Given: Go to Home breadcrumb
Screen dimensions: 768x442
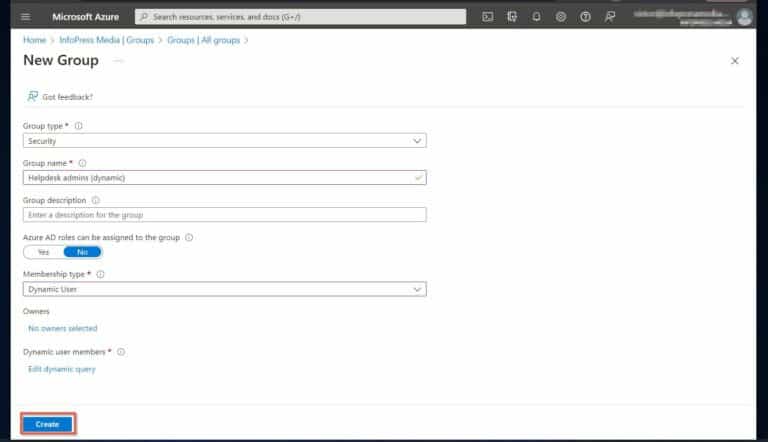Looking at the screenshot, I should pyautogui.click(x=34, y=40).
